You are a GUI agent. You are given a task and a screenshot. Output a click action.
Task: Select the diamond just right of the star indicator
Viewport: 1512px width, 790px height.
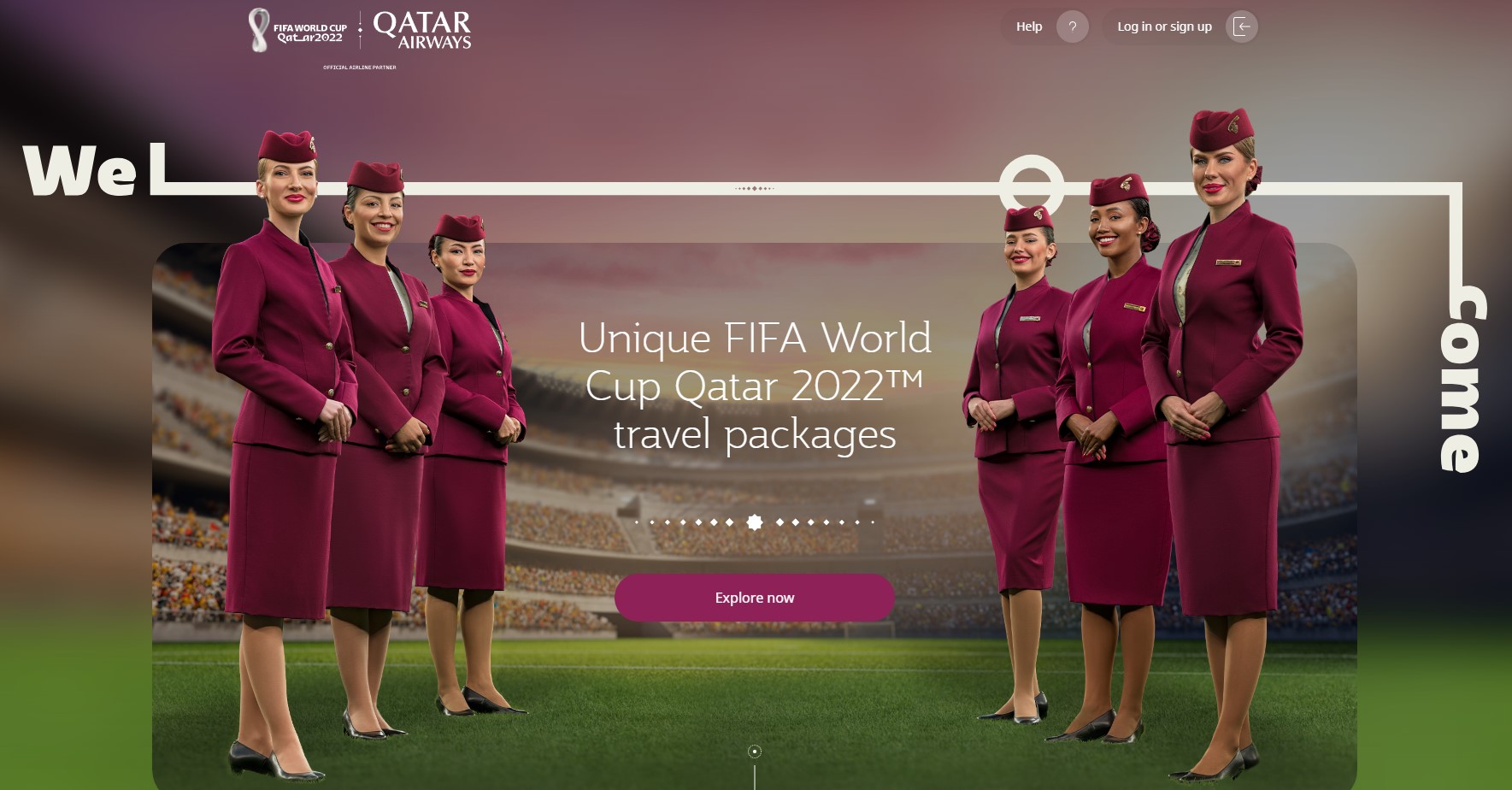(x=780, y=522)
